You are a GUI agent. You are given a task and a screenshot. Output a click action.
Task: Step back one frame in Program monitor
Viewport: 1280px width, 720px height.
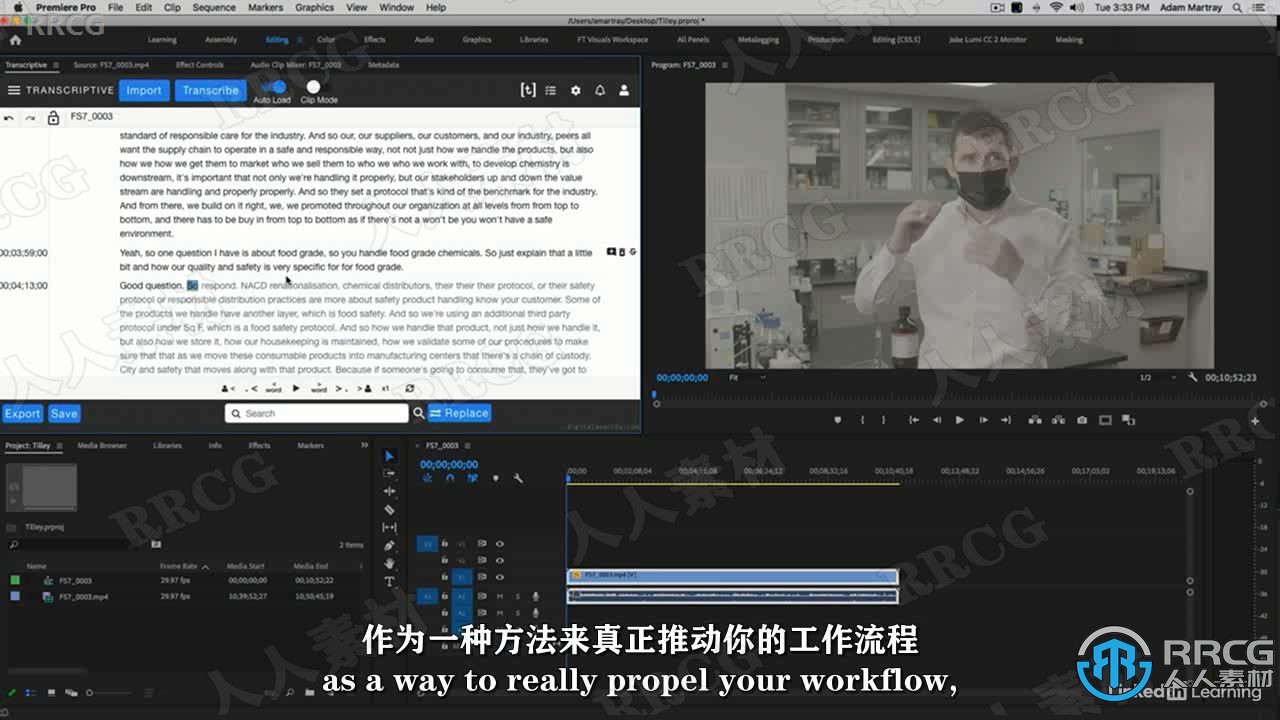click(x=936, y=420)
